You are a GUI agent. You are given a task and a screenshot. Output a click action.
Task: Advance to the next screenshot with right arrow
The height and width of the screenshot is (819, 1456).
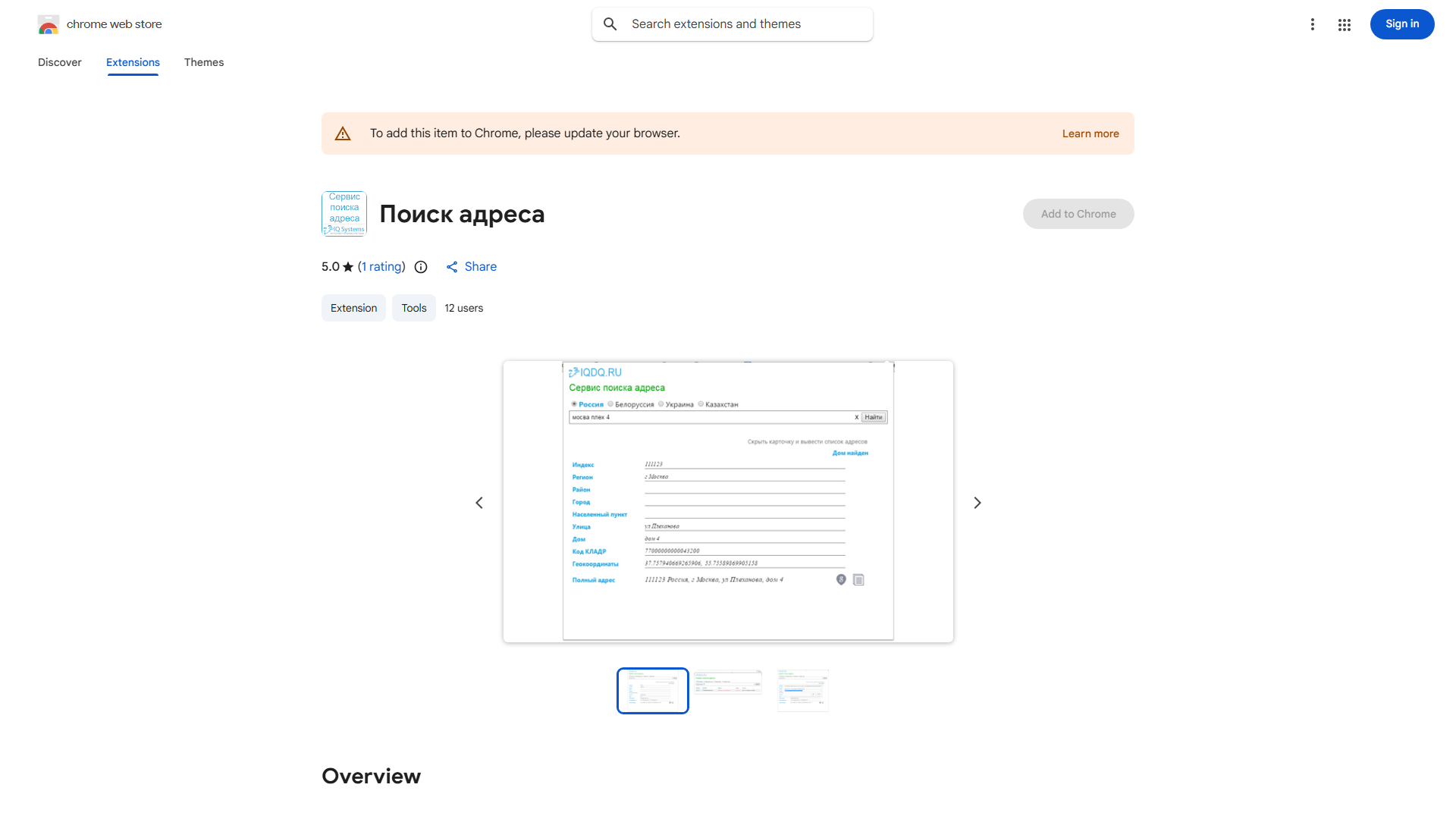[977, 502]
